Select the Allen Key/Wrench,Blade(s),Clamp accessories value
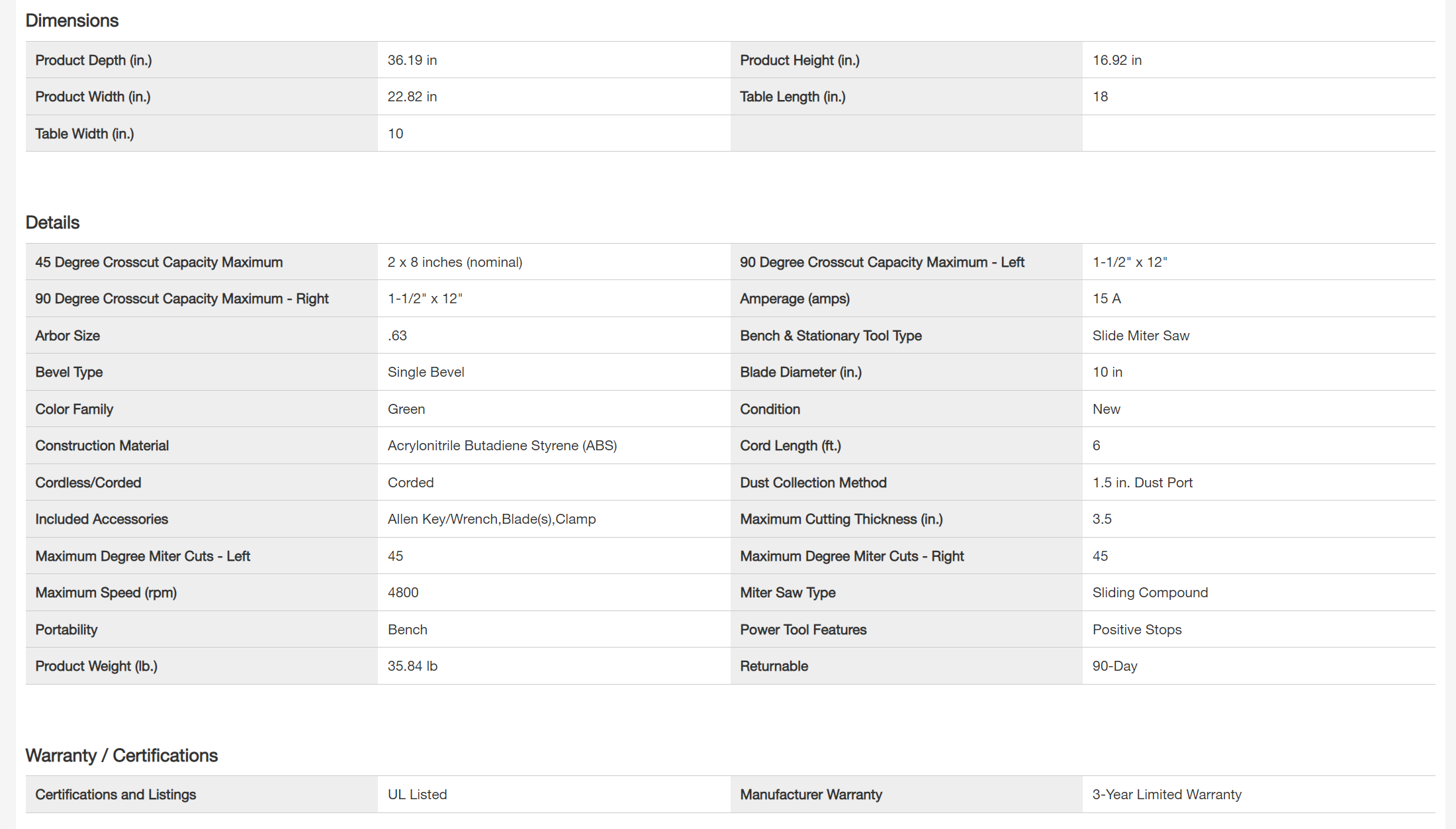Screen dimensions: 1456x829 (491, 519)
